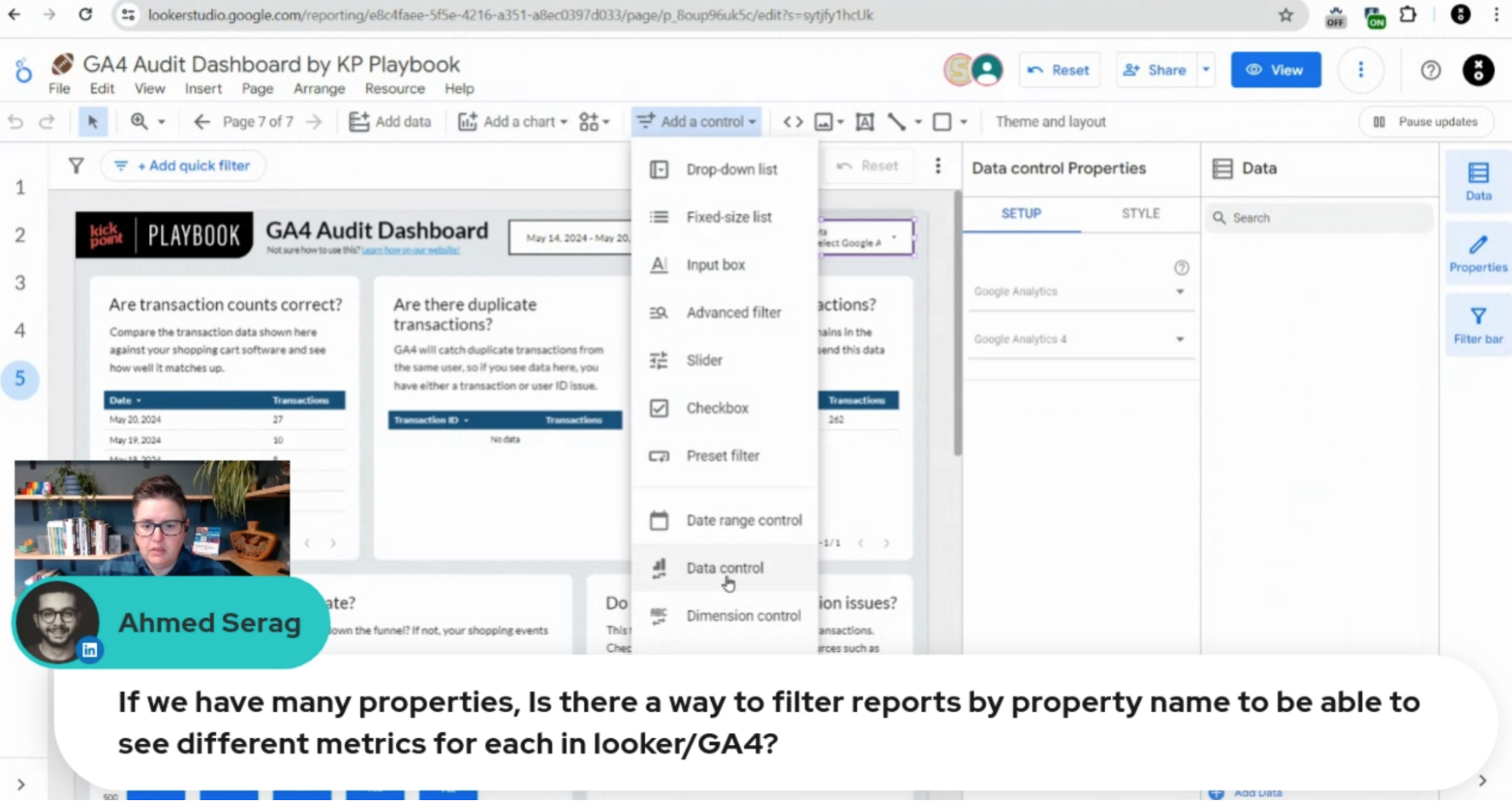This screenshot has height=801, width=1512.
Task: Click the help question mark icon
Action: point(1430,70)
